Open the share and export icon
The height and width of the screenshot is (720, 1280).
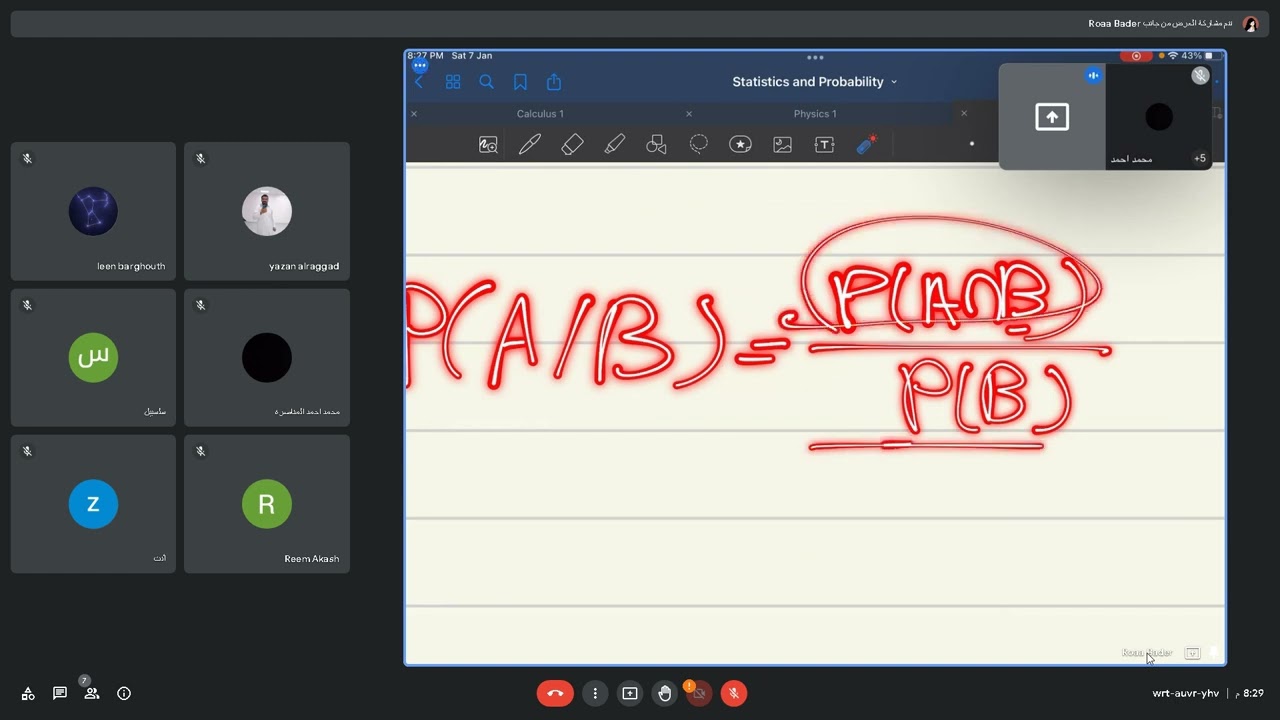(554, 82)
